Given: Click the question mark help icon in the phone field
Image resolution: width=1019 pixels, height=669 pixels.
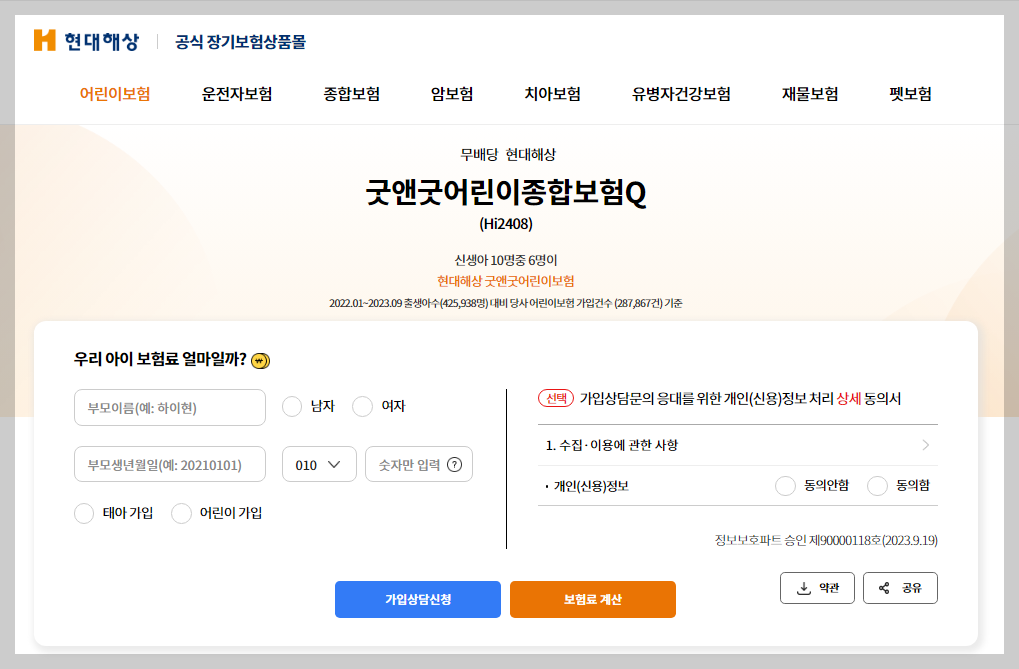Looking at the screenshot, I should pyautogui.click(x=455, y=465).
